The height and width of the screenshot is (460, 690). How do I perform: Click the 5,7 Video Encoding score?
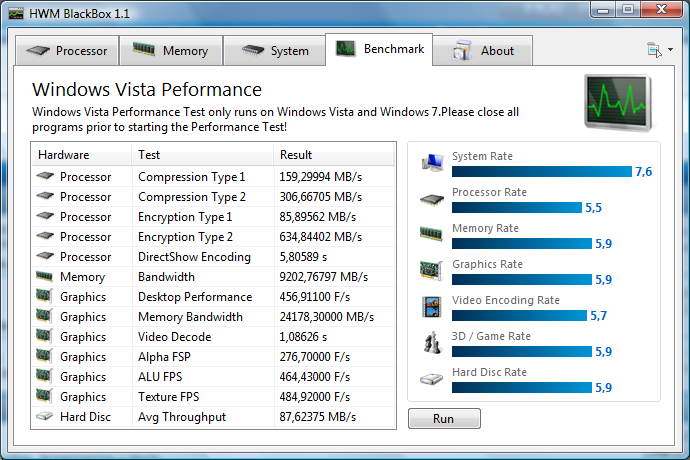598,316
